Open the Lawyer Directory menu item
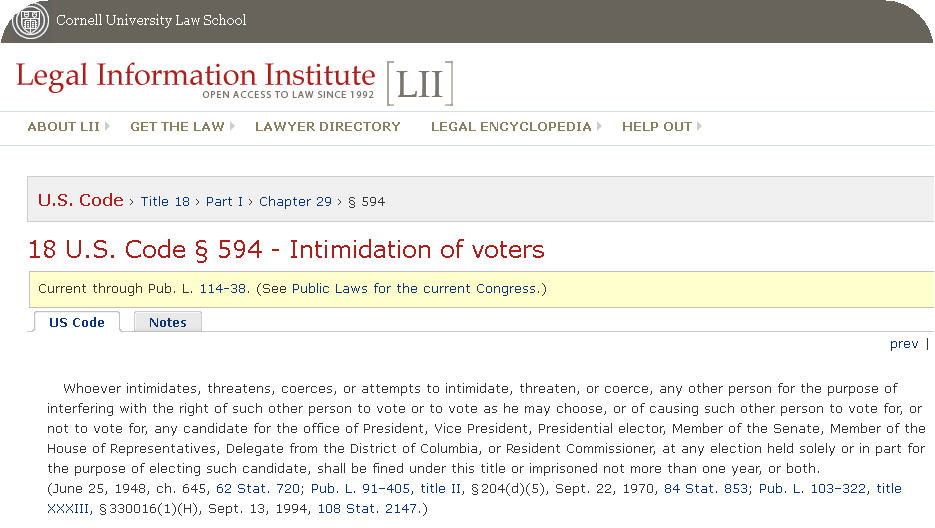935x528 pixels. point(327,126)
